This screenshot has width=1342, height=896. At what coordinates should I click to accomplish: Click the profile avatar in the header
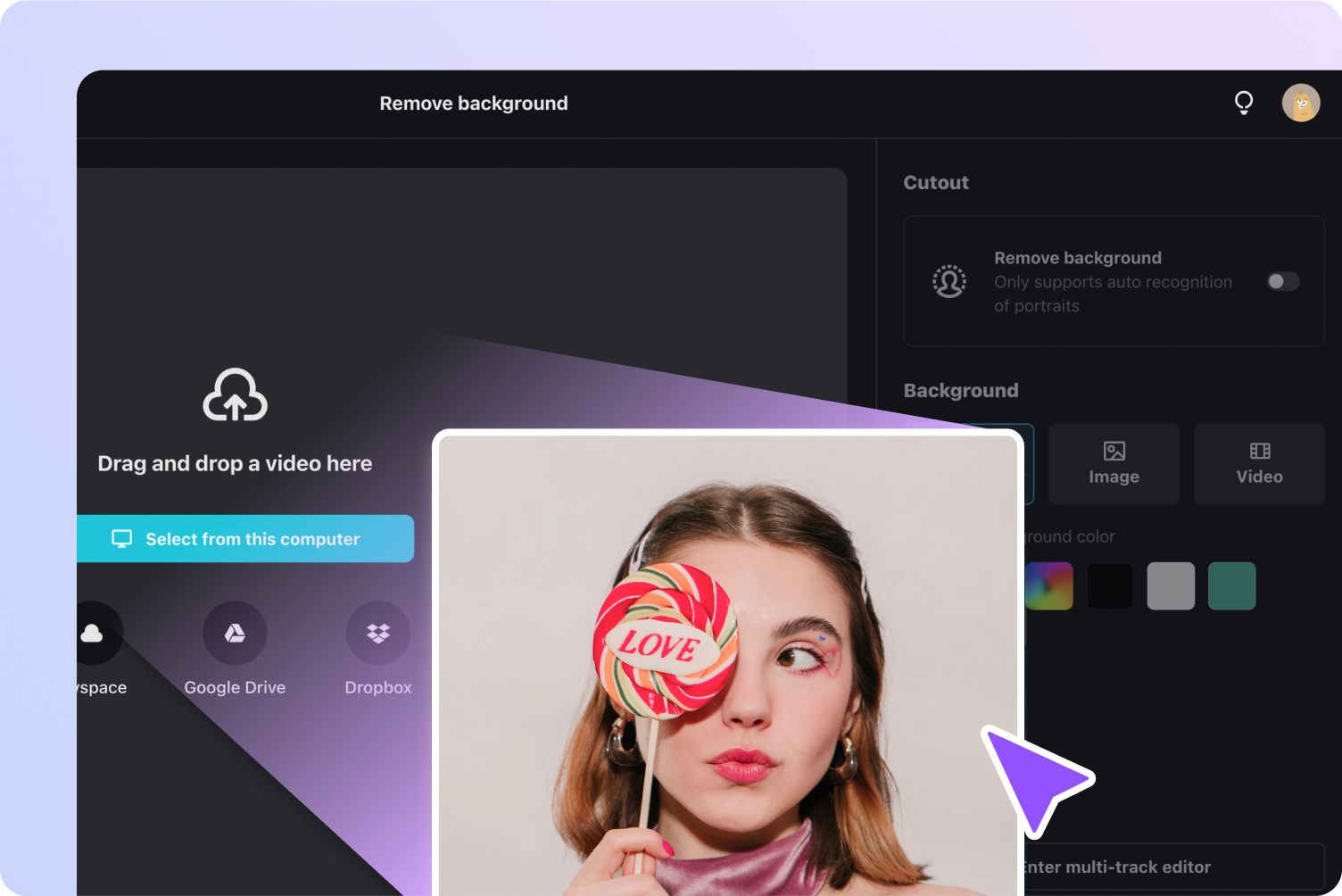point(1301,103)
